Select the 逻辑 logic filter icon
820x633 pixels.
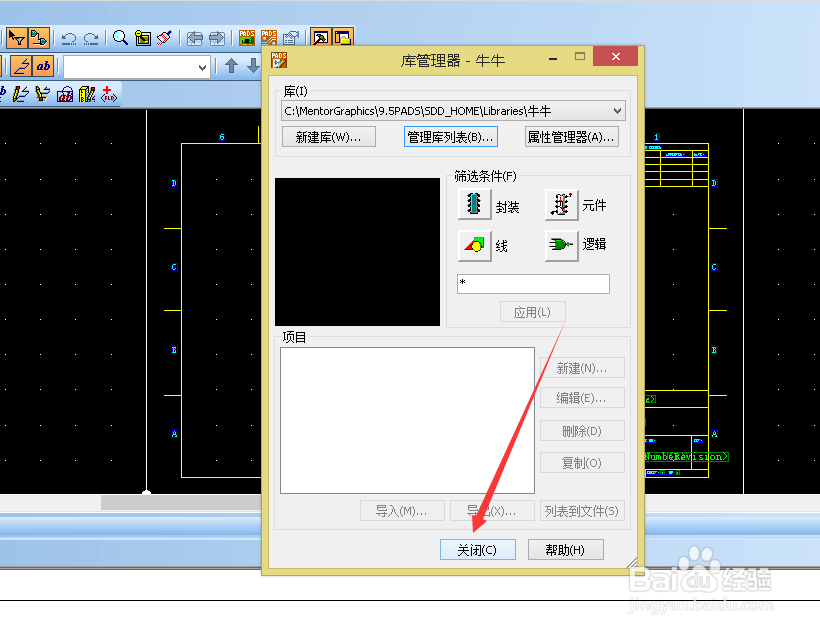pos(562,245)
